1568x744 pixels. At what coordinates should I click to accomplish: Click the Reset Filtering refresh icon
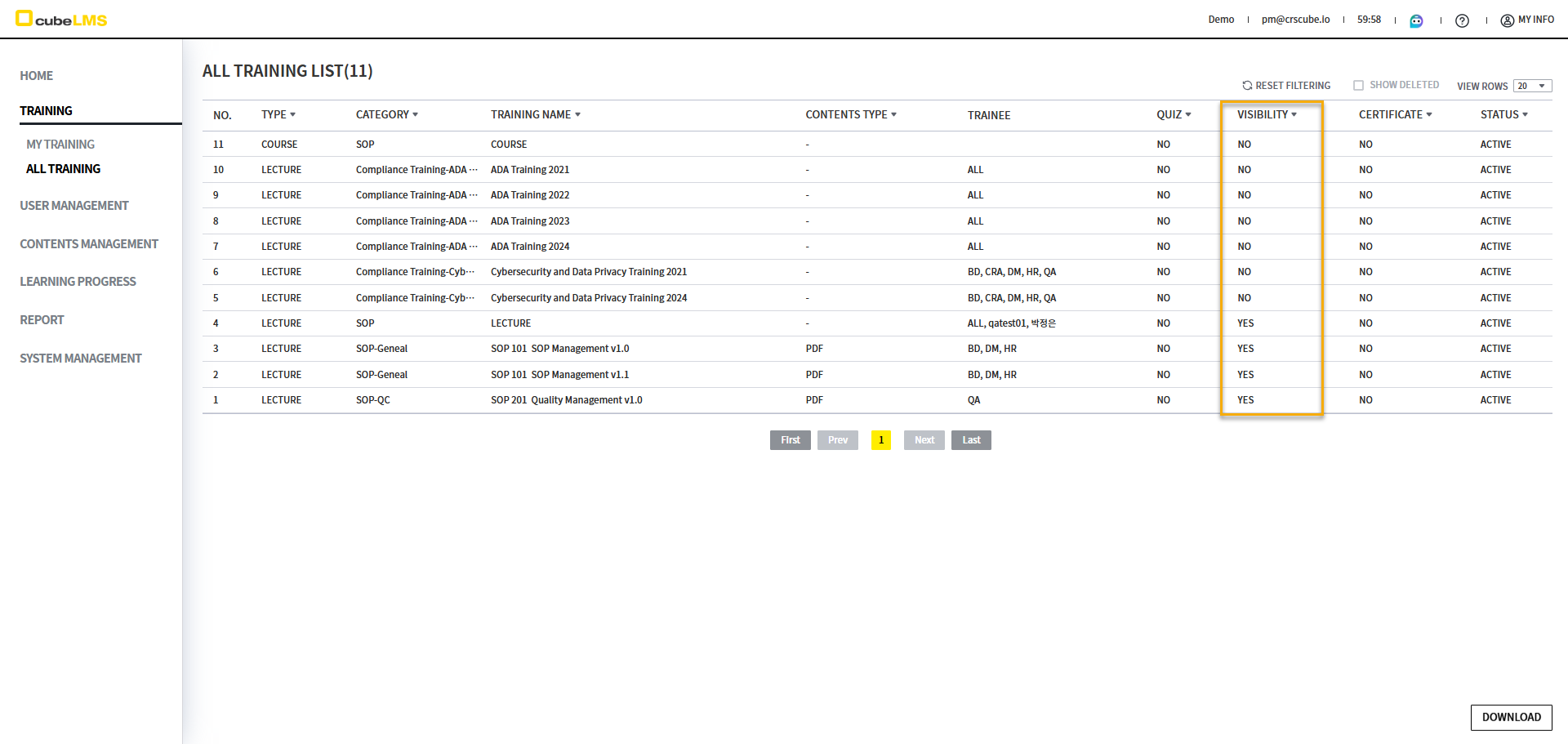[1247, 86]
